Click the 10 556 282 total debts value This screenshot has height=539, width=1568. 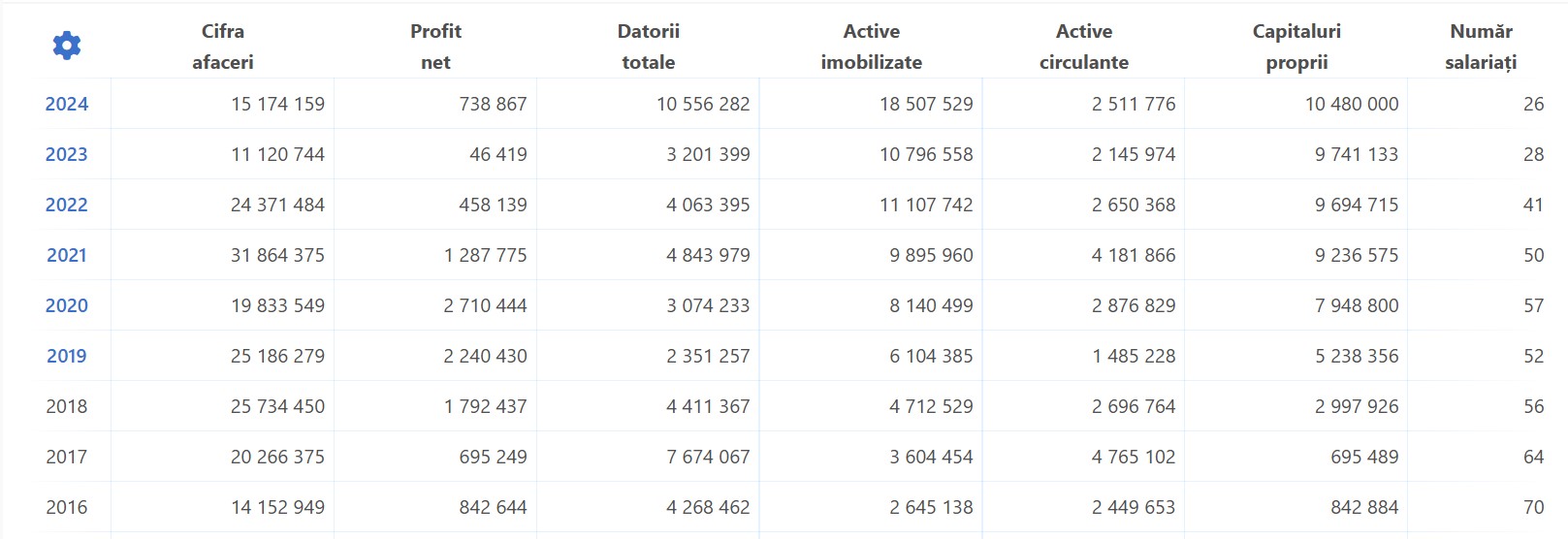pyautogui.click(x=703, y=104)
